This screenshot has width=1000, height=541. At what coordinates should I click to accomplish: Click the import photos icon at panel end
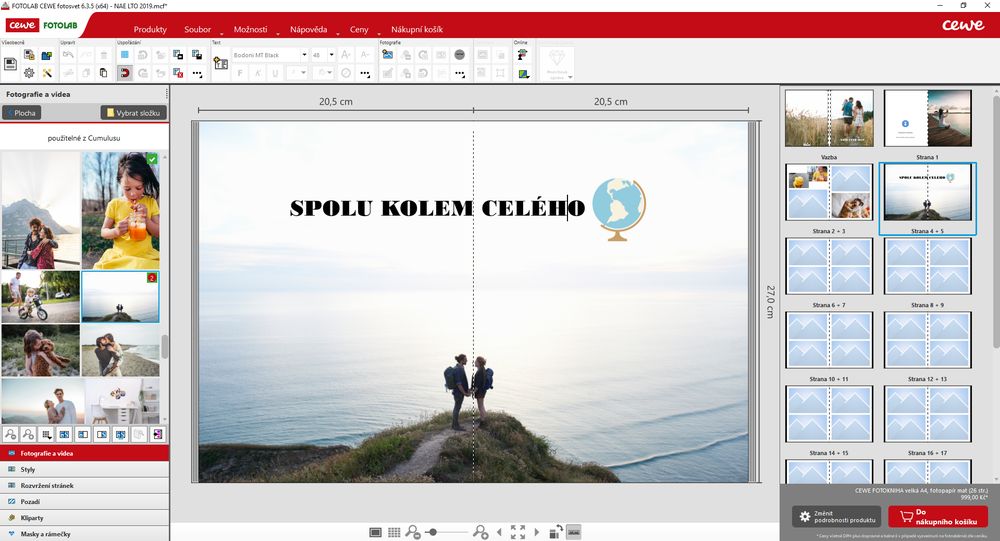158,434
